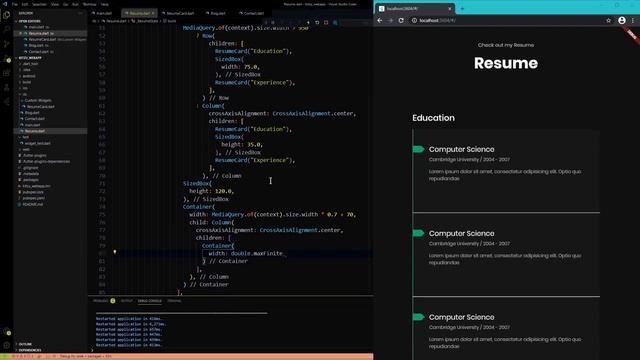
Task: Switch to the Problems panel tab
Action: click(x=104, y=301)
